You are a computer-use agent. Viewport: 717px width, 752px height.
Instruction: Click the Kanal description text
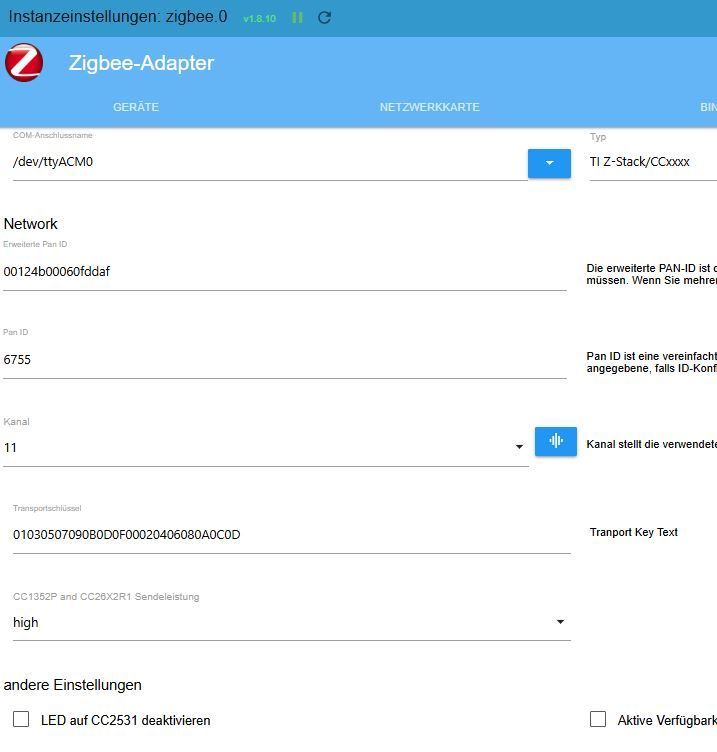tap(651, 445)
